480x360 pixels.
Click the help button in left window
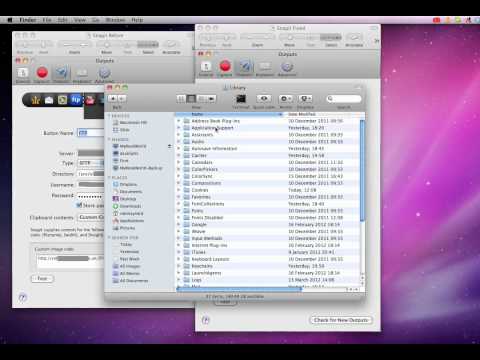[x=22, y=297]
